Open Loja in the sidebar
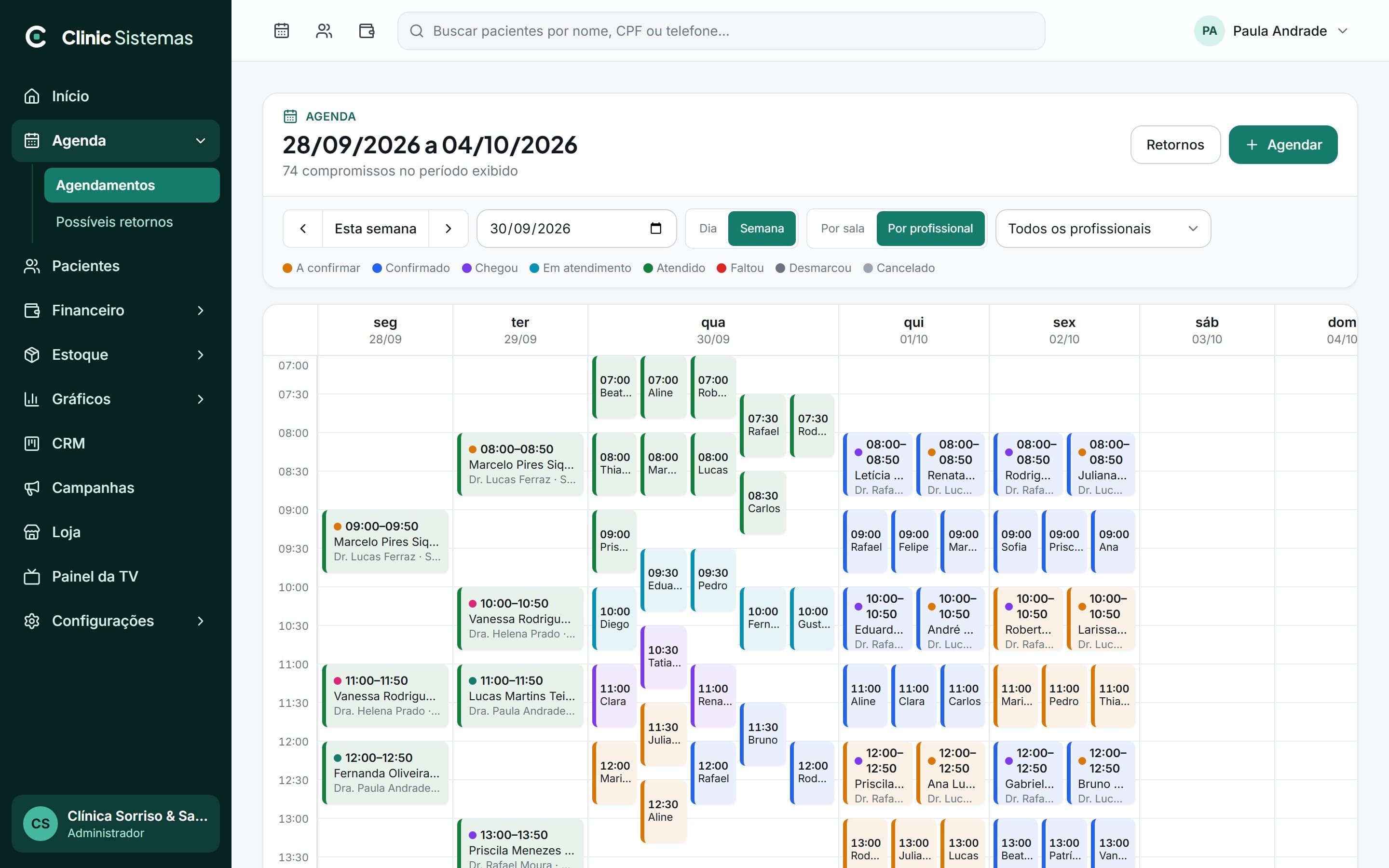Image resolution: width=1389 pixels, height=868 pixels. [115, 532]
